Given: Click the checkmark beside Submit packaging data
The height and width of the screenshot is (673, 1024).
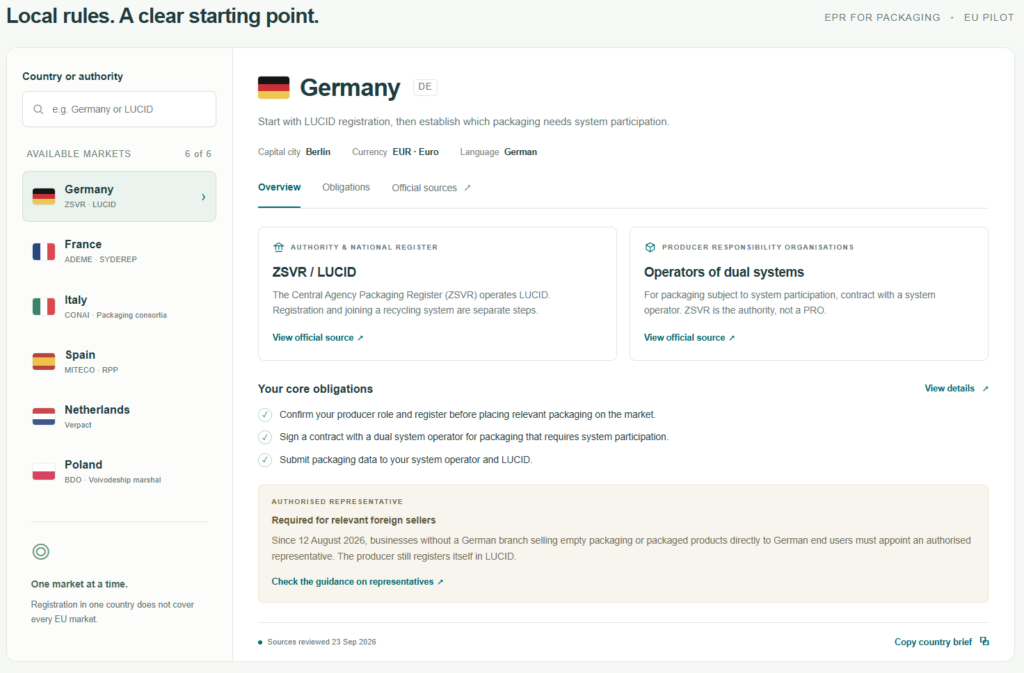Looking at the screenshot, I should [x=264, y=460].
